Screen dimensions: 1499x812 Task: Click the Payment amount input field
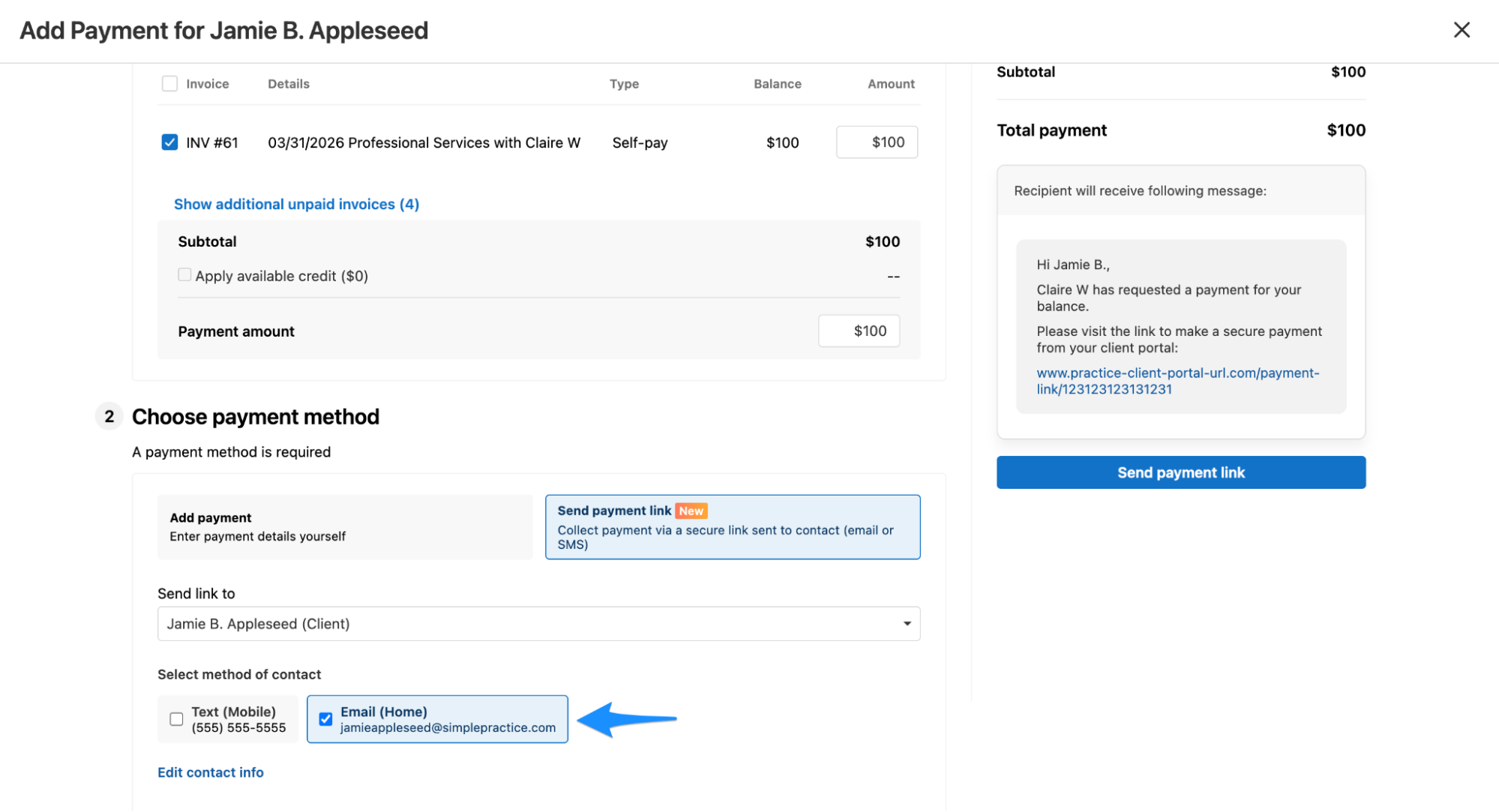click(x=859, y=331)
